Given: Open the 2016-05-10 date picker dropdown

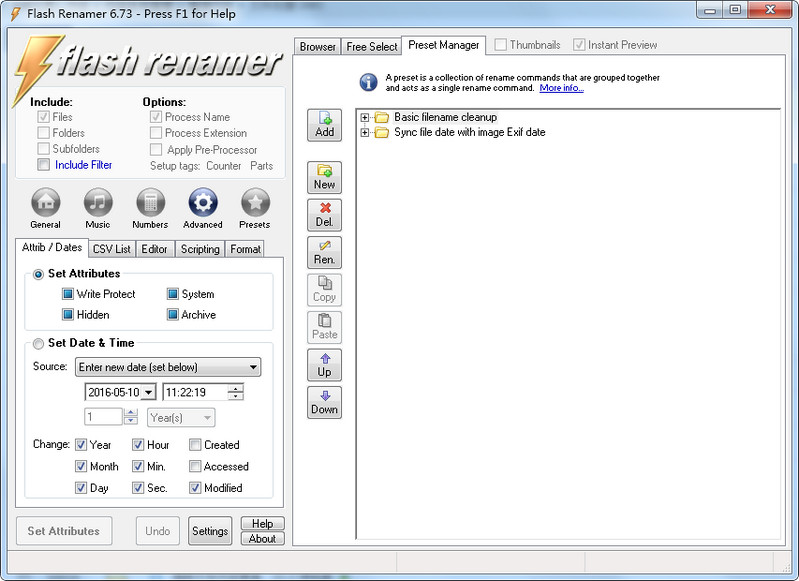Looking at the screenshot, I should [148, 392].
